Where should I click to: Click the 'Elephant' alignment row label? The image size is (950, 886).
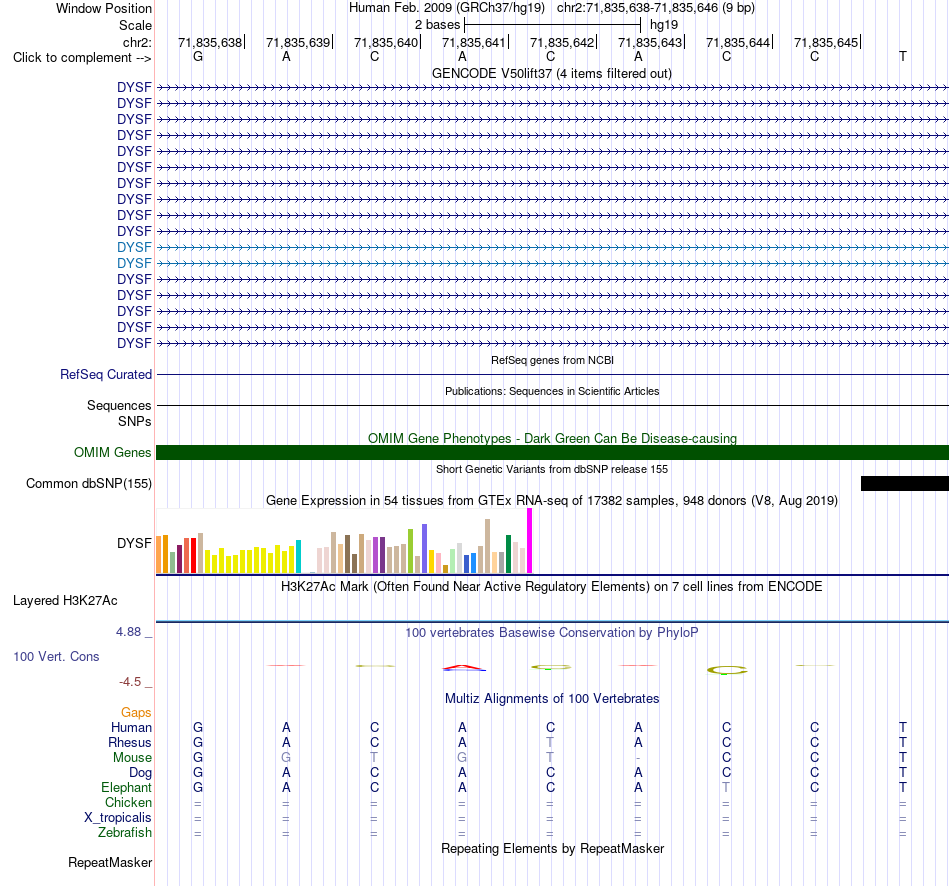coord(127,787)
